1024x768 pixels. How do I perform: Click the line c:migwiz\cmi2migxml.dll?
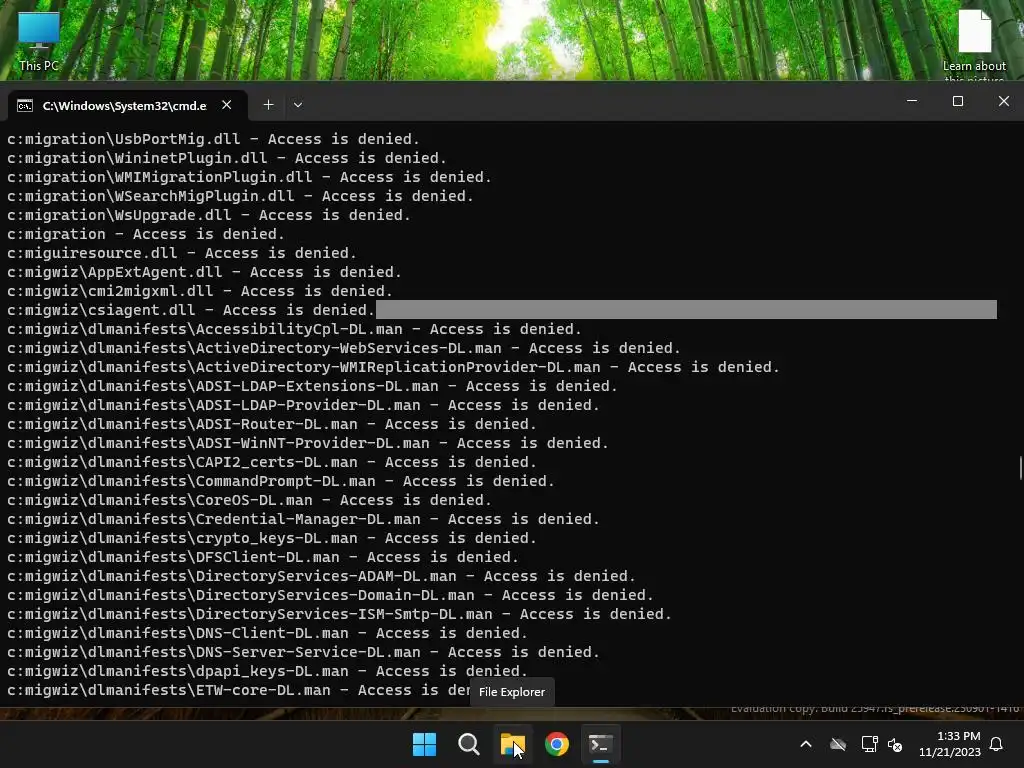tap(200, 291)
